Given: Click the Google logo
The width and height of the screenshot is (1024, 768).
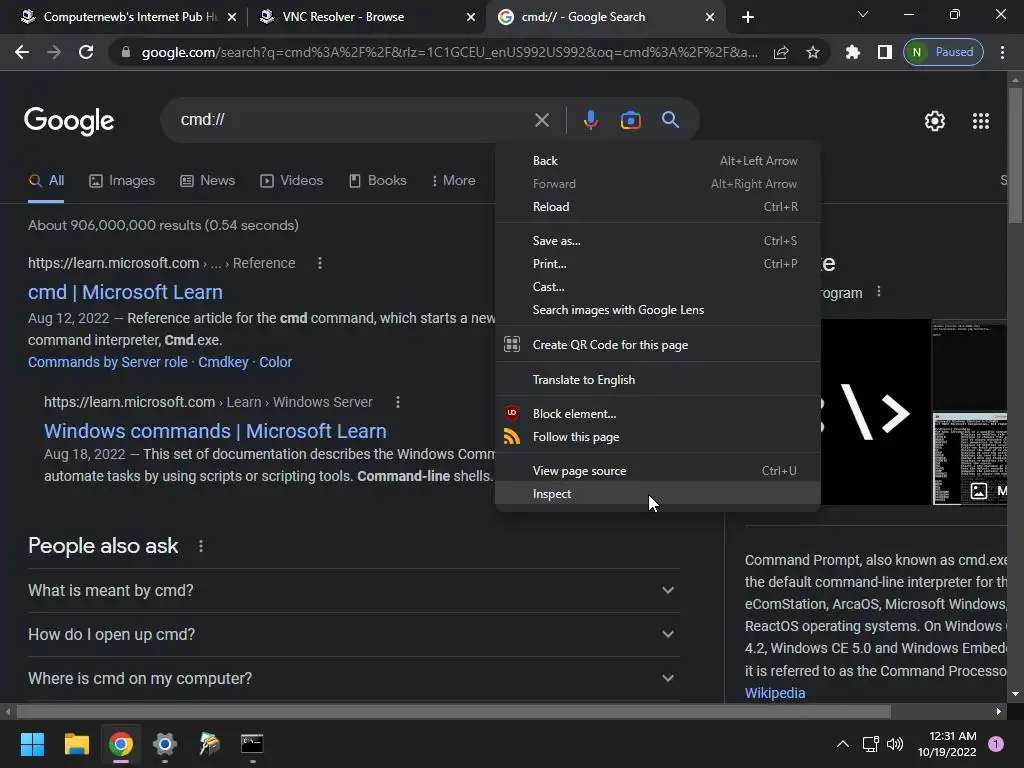Looking at the screenshot, I should [x=69, y=121].
